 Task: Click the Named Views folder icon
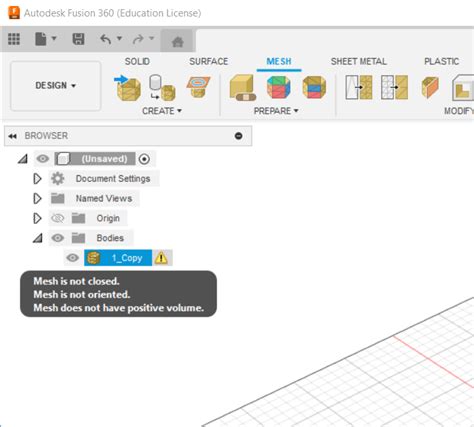coord(58,198)
